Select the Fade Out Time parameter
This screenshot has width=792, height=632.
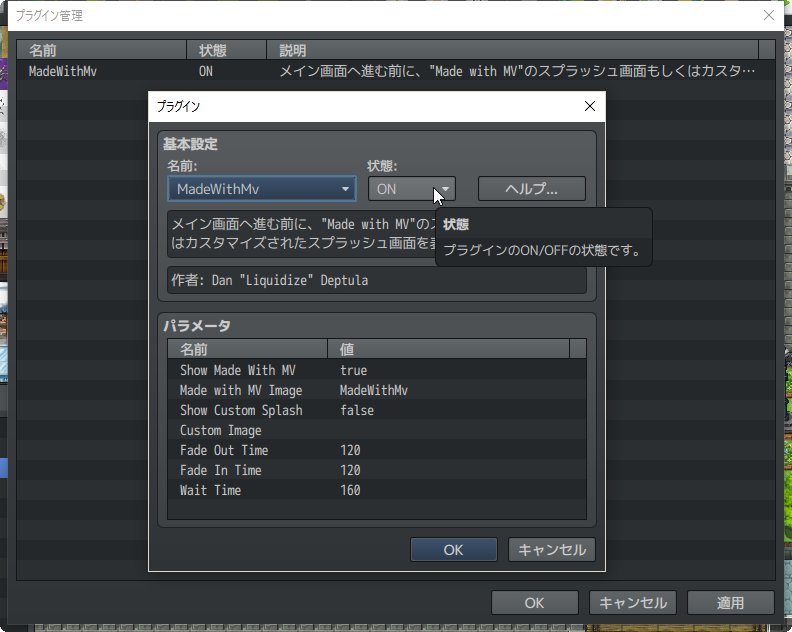377,450
